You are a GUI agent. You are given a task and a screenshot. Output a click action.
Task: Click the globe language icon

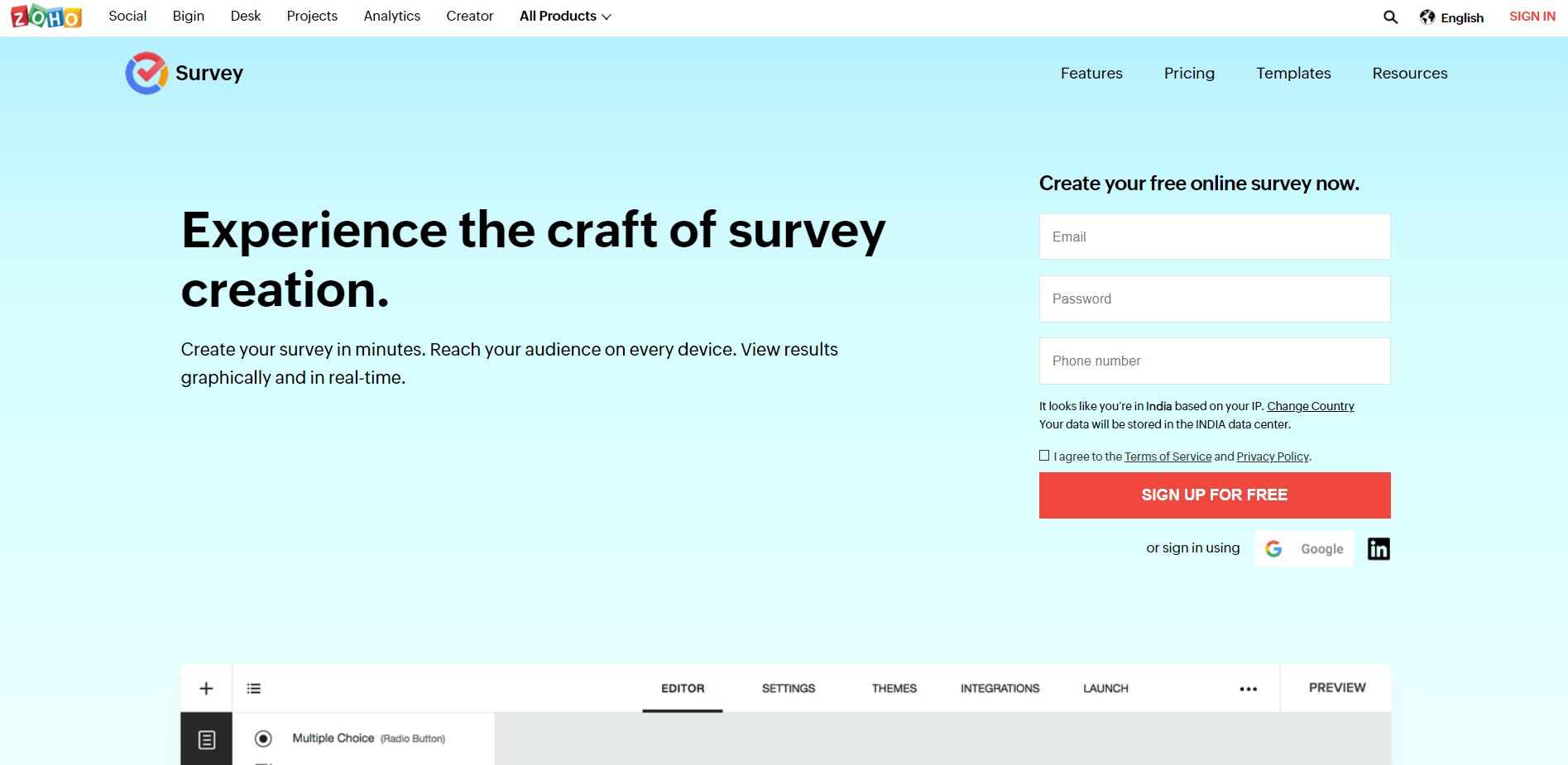(x=1427, y=17)
